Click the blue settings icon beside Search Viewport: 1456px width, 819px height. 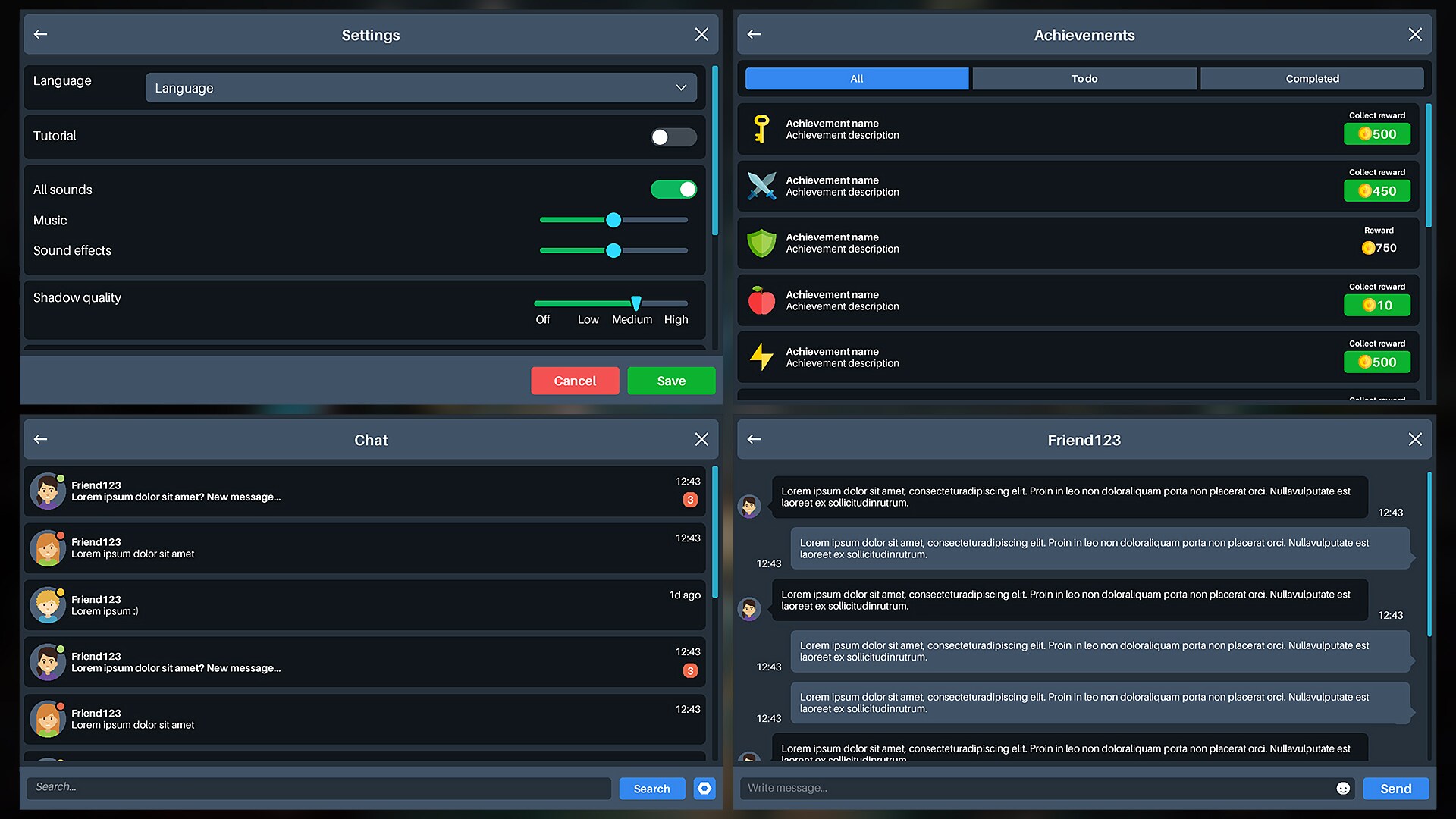click(704, 789)
